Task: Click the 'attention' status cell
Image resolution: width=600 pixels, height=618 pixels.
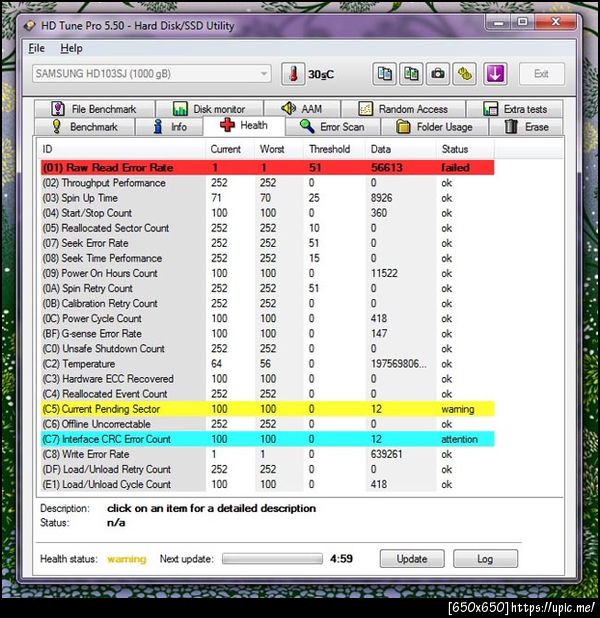Action: pyautogui.click(x=459, y=439)
